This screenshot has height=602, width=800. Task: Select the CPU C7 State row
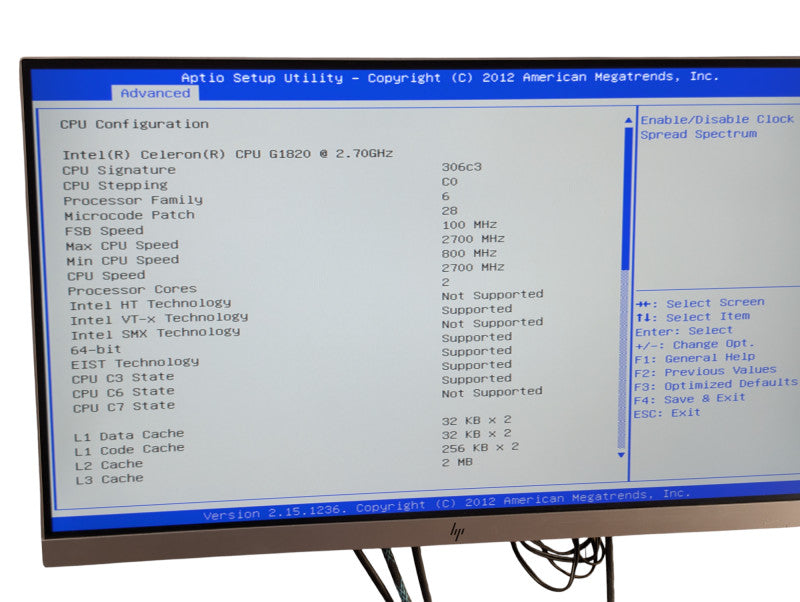(x=308, y=399)
